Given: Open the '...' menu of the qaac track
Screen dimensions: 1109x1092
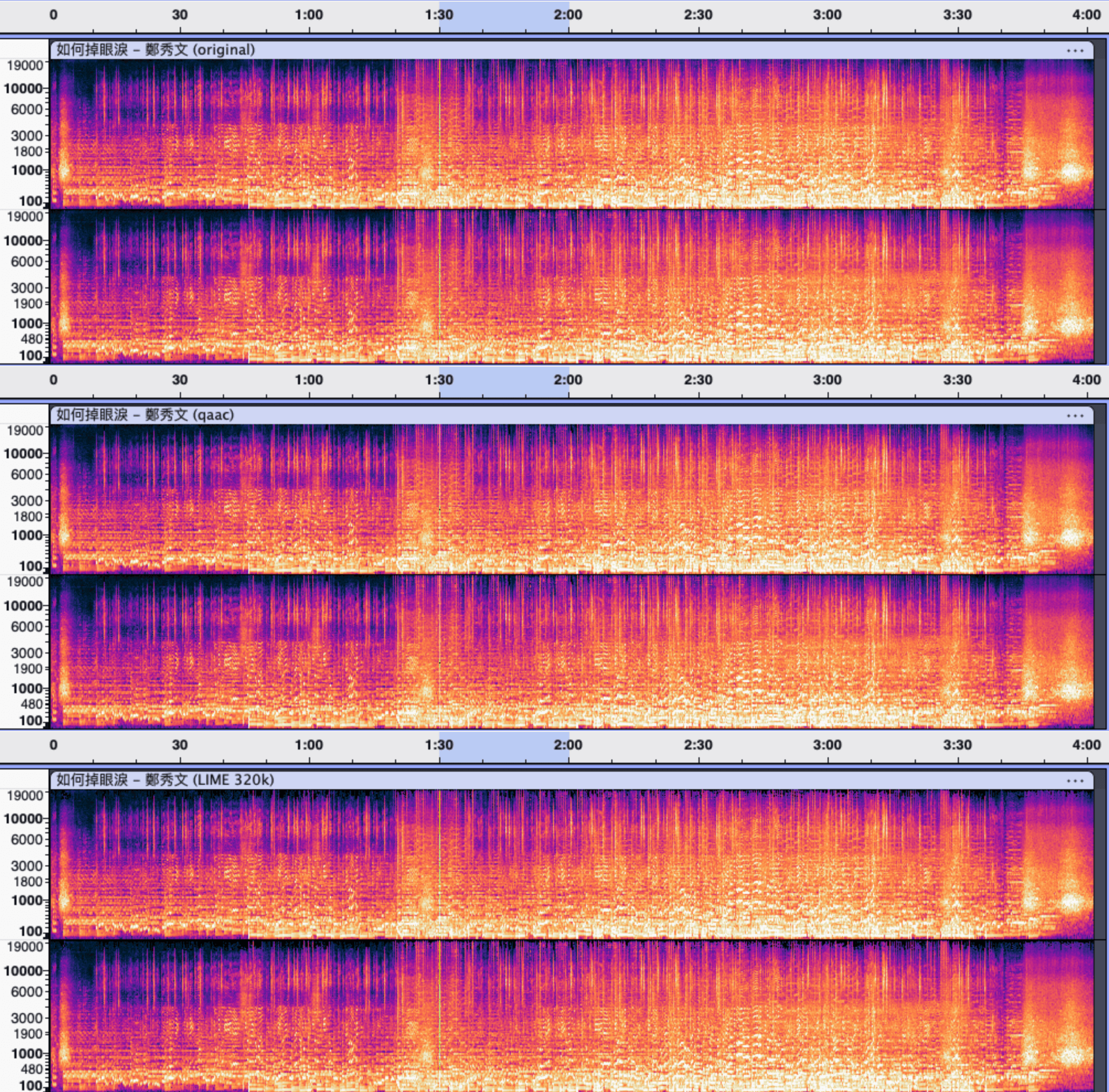Looking at the screenshot, I should tap(1075, 416).
